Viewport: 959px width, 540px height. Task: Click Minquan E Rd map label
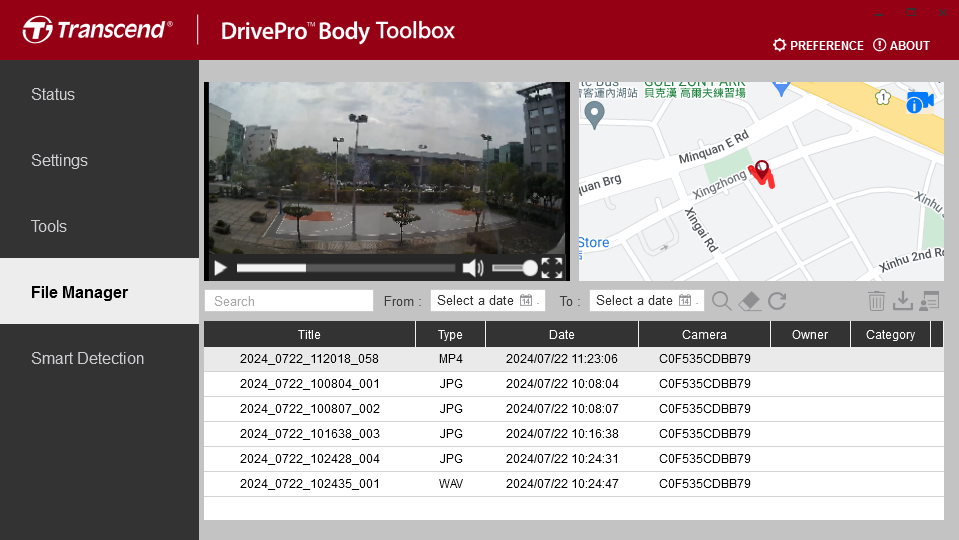tap(714, 147)
